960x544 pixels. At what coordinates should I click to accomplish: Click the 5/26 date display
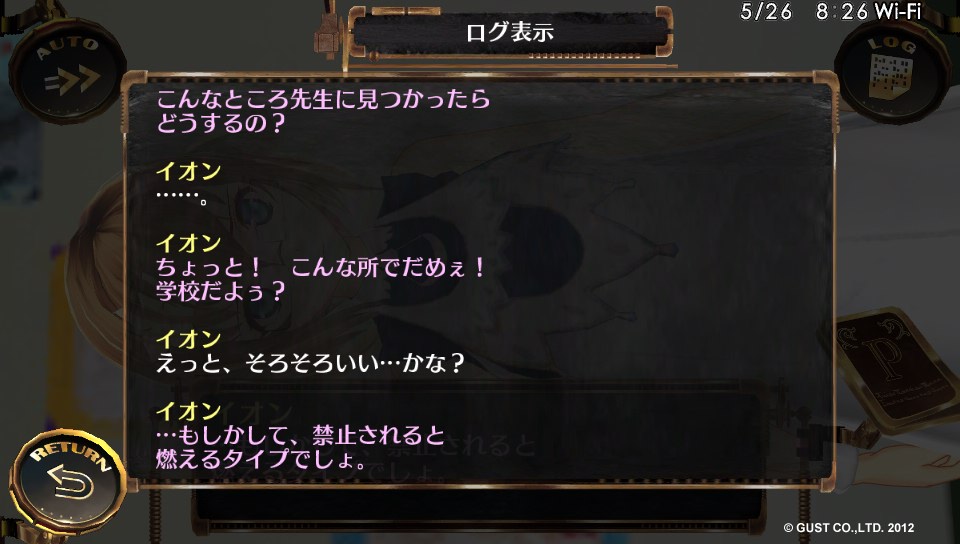coord(766,12)
